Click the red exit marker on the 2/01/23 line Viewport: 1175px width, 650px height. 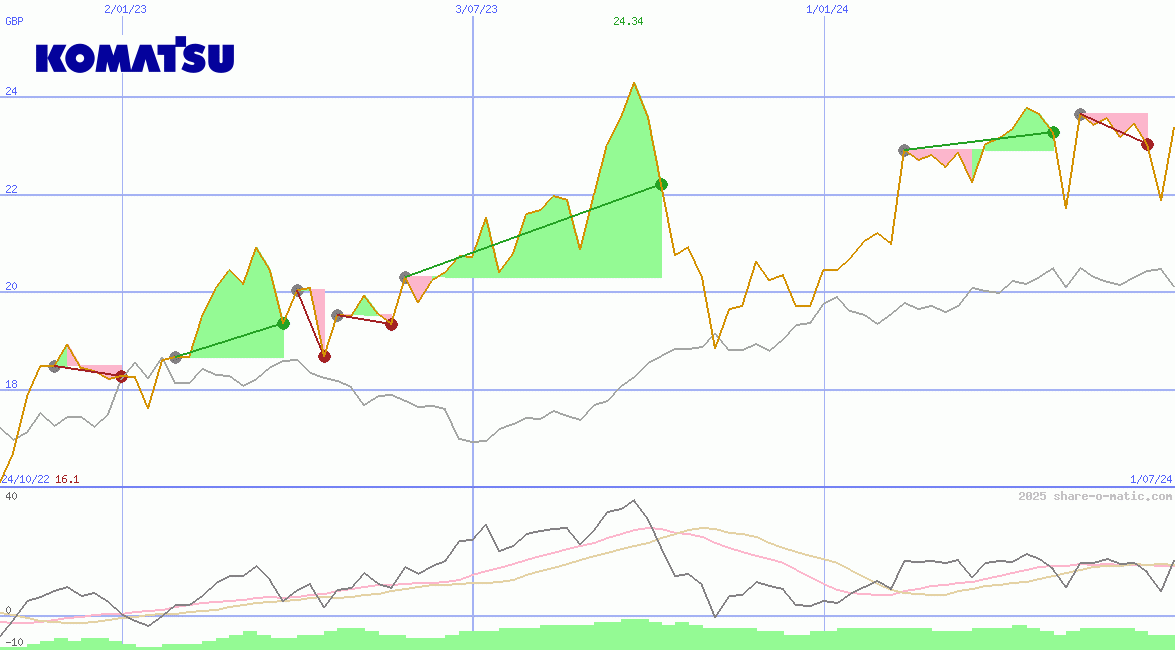click(x=122, y=376)
